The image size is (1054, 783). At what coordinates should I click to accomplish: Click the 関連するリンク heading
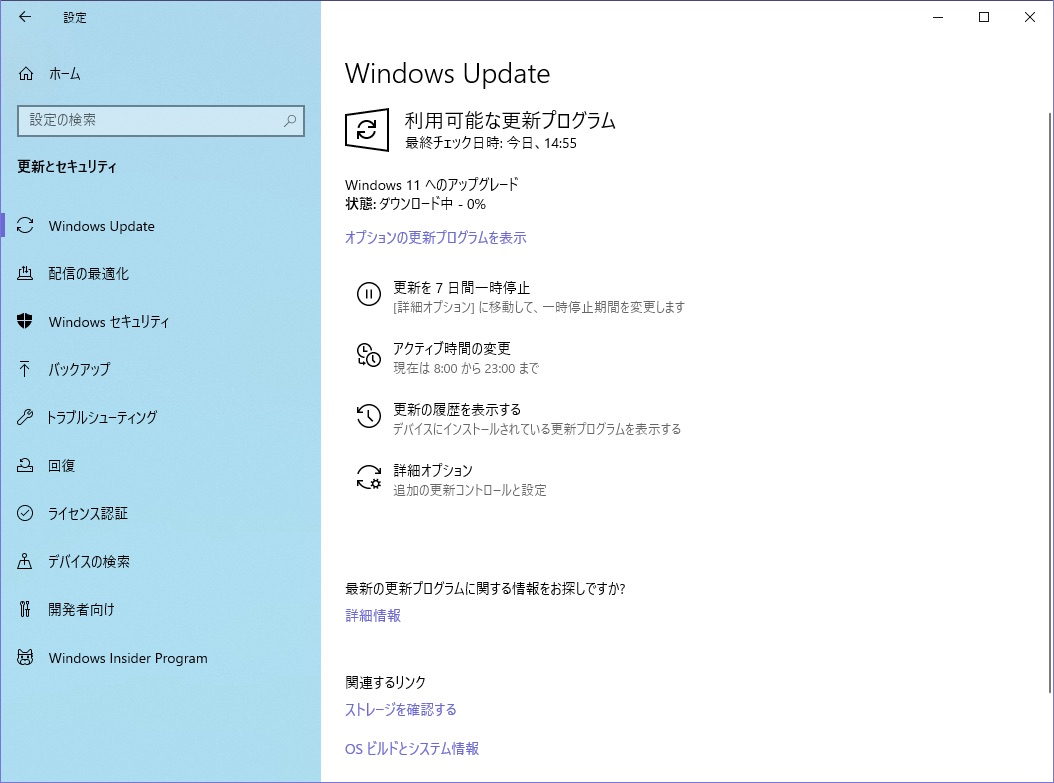coord(386,682)
